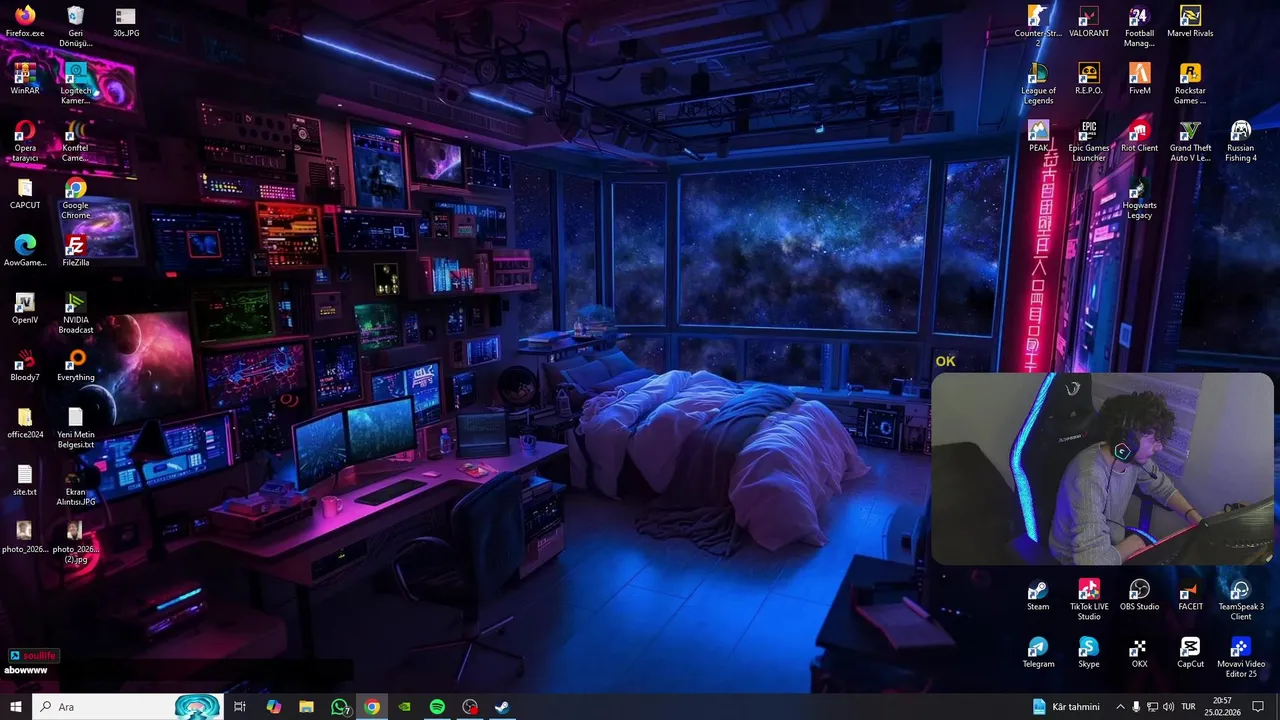Open the Bloody7 desktop shortcut
Viewport: 1280px width, 720px height.
pos(25,366)
